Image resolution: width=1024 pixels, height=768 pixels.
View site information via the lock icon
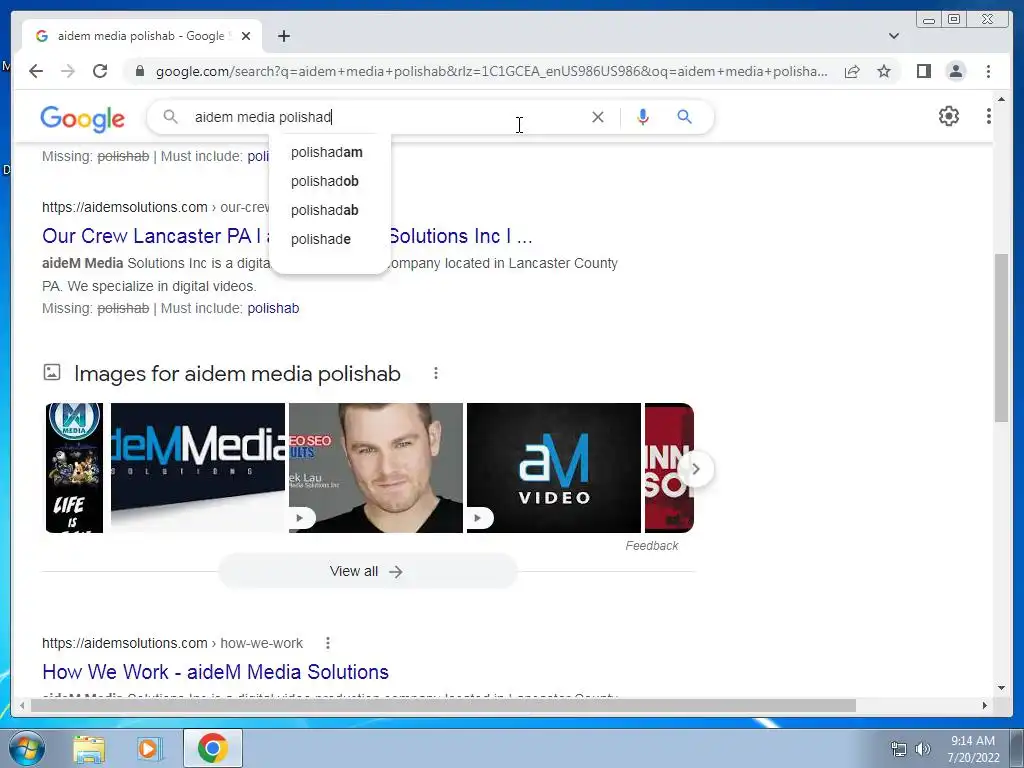tap(139, 71)
